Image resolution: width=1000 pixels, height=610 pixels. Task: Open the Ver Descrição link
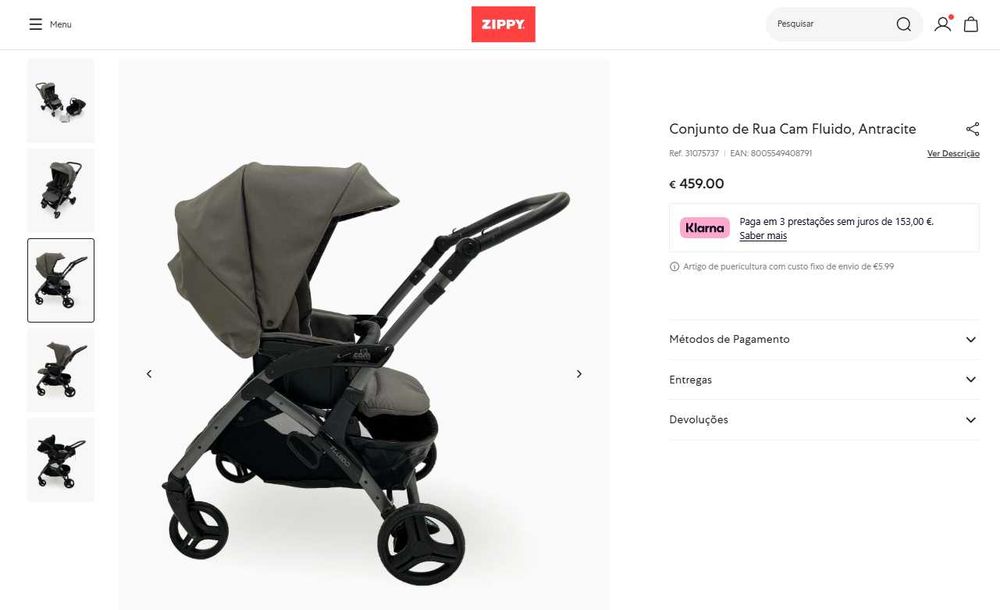click(953, 154)
